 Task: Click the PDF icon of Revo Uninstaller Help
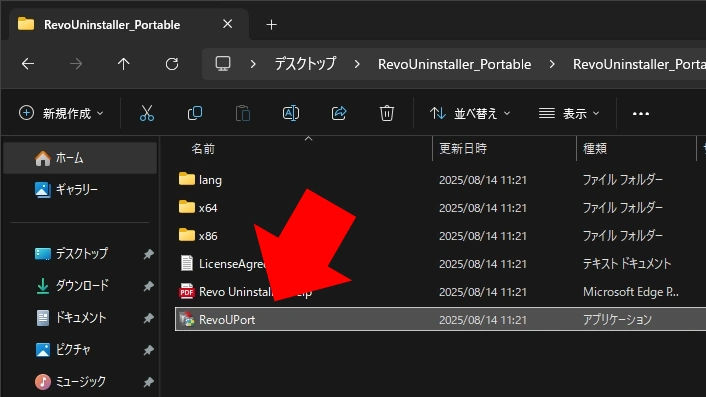tap(186, 292)
